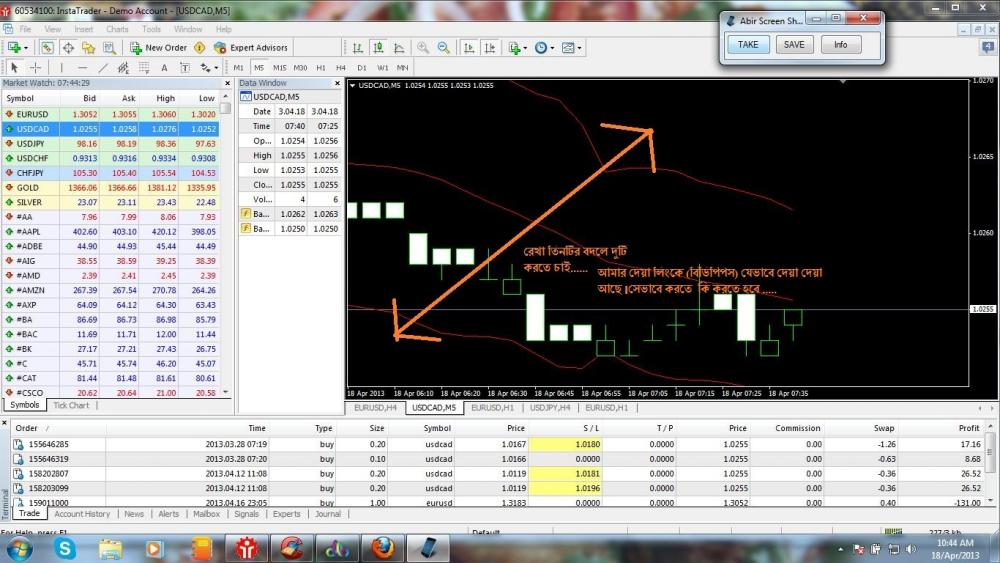Open the Periods clock icon

tap(541, 48)
